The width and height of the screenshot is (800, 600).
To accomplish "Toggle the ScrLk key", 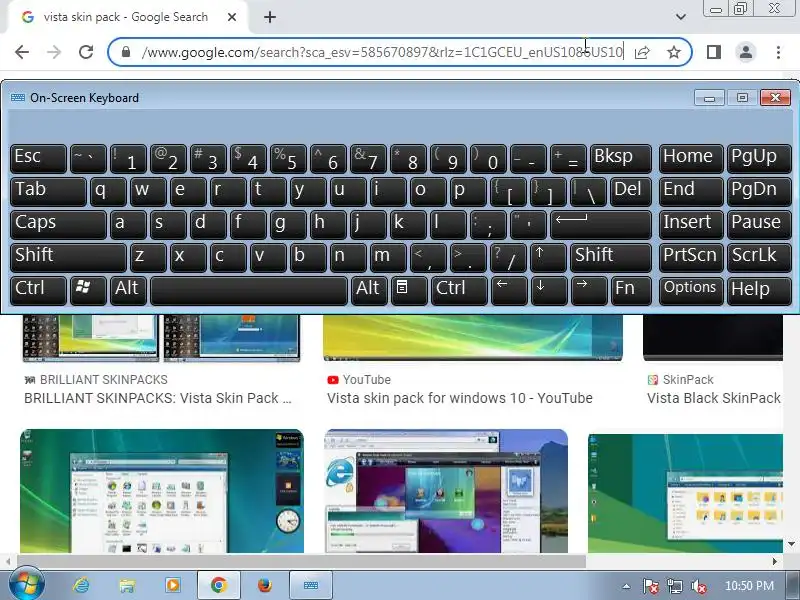I will click(x=759, y=258).
